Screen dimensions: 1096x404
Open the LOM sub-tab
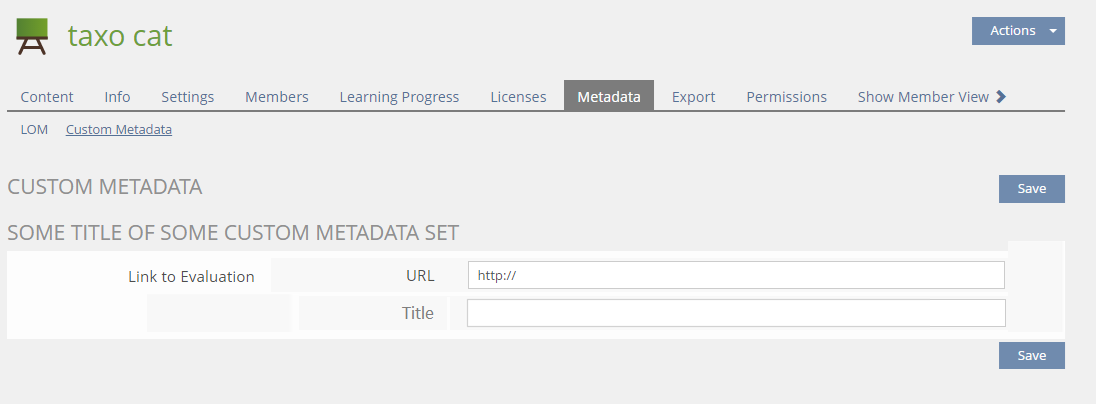34,130
